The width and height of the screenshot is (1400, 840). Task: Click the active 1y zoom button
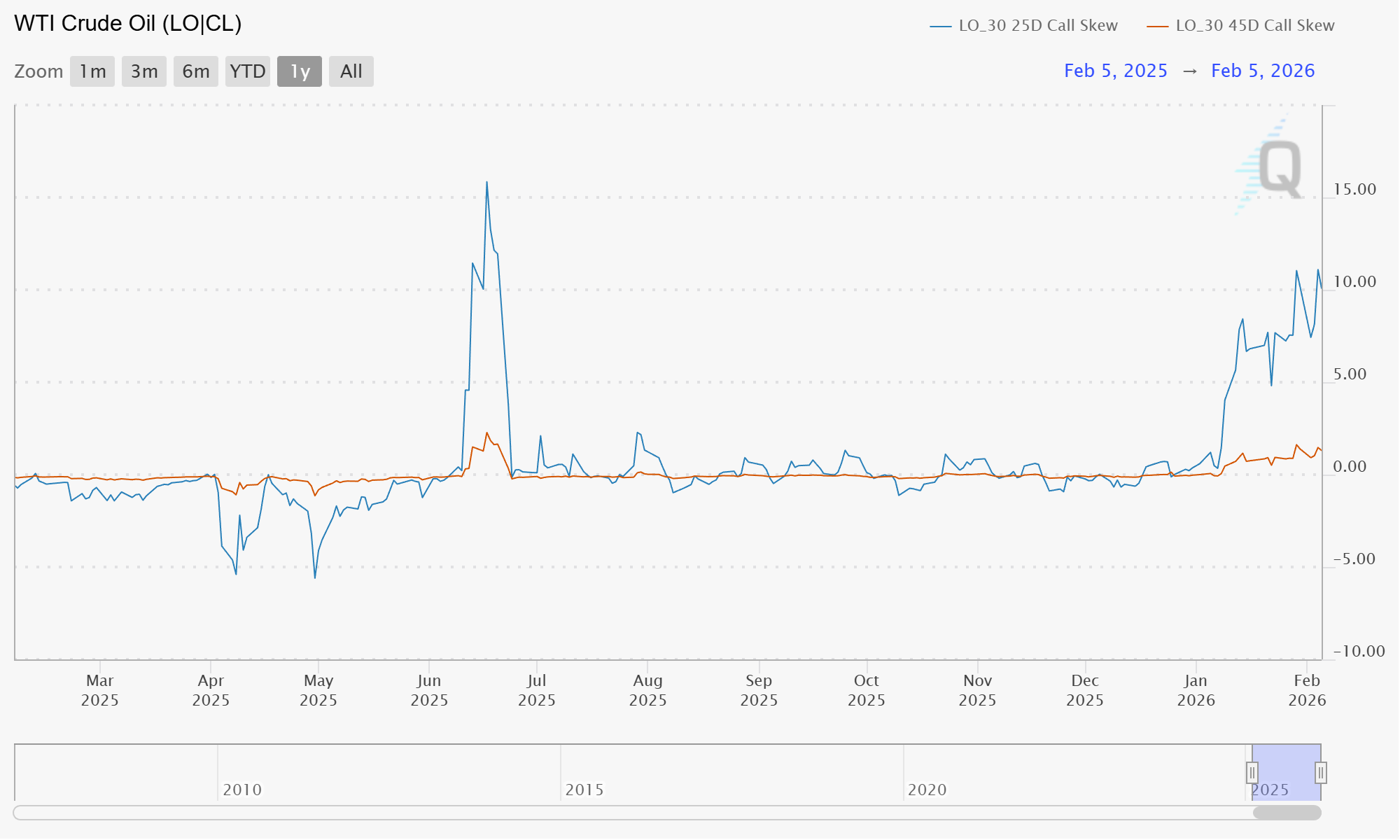300,71
